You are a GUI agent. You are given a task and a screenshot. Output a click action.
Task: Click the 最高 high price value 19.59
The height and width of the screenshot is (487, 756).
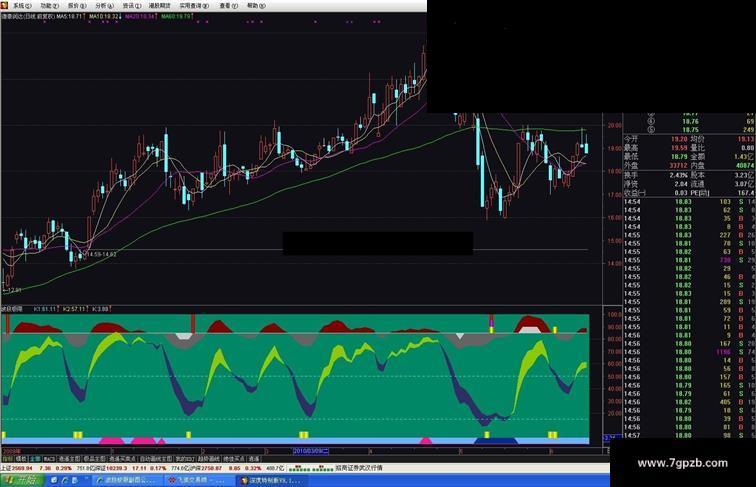679,148
